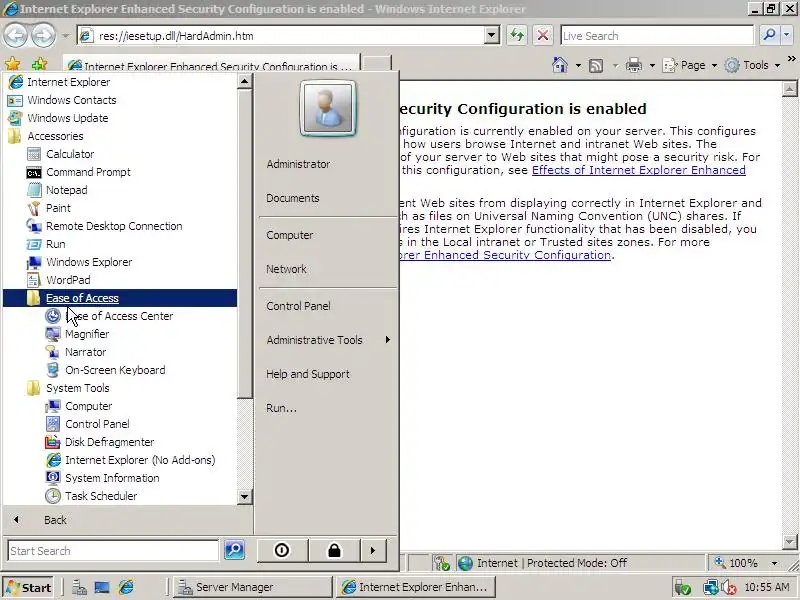
Task: Expand Administrative Tools submenu
Action: [x=388, y=340]
